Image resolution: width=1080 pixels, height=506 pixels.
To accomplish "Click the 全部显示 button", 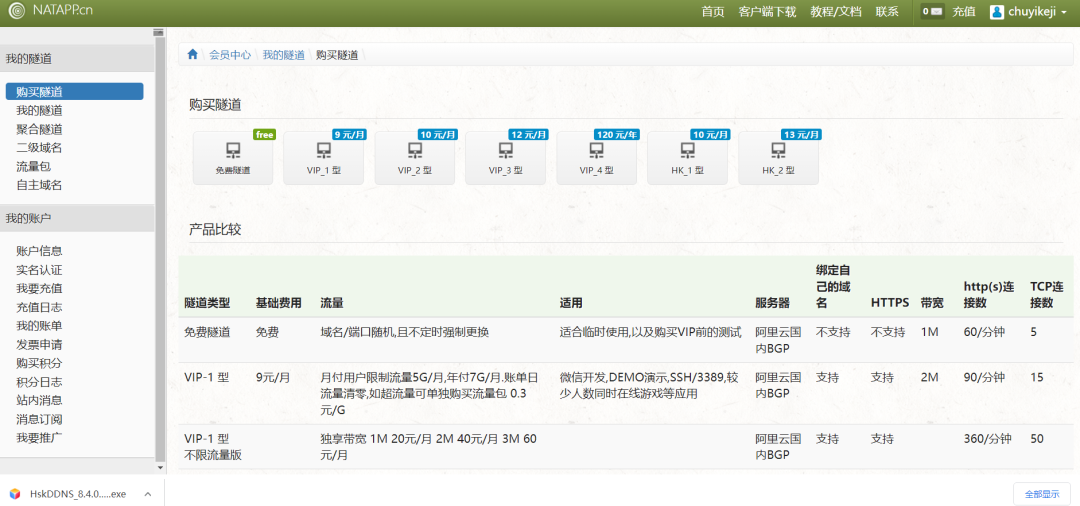I will [1040, 494].
